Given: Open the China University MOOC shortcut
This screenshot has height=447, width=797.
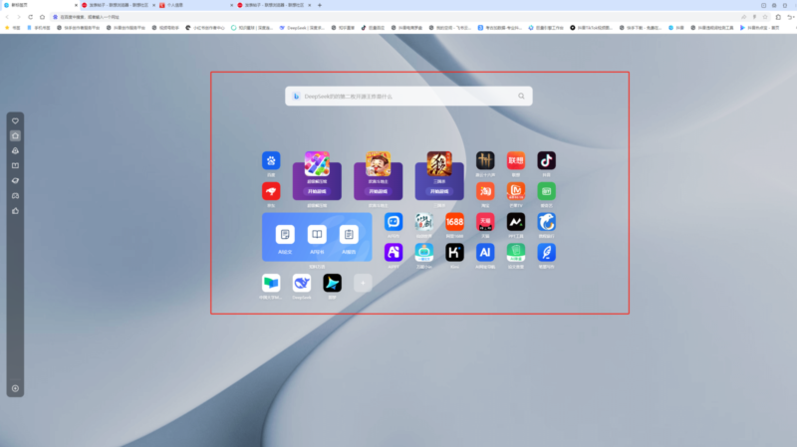Looking at the screenshot, I should pos(271,283).
